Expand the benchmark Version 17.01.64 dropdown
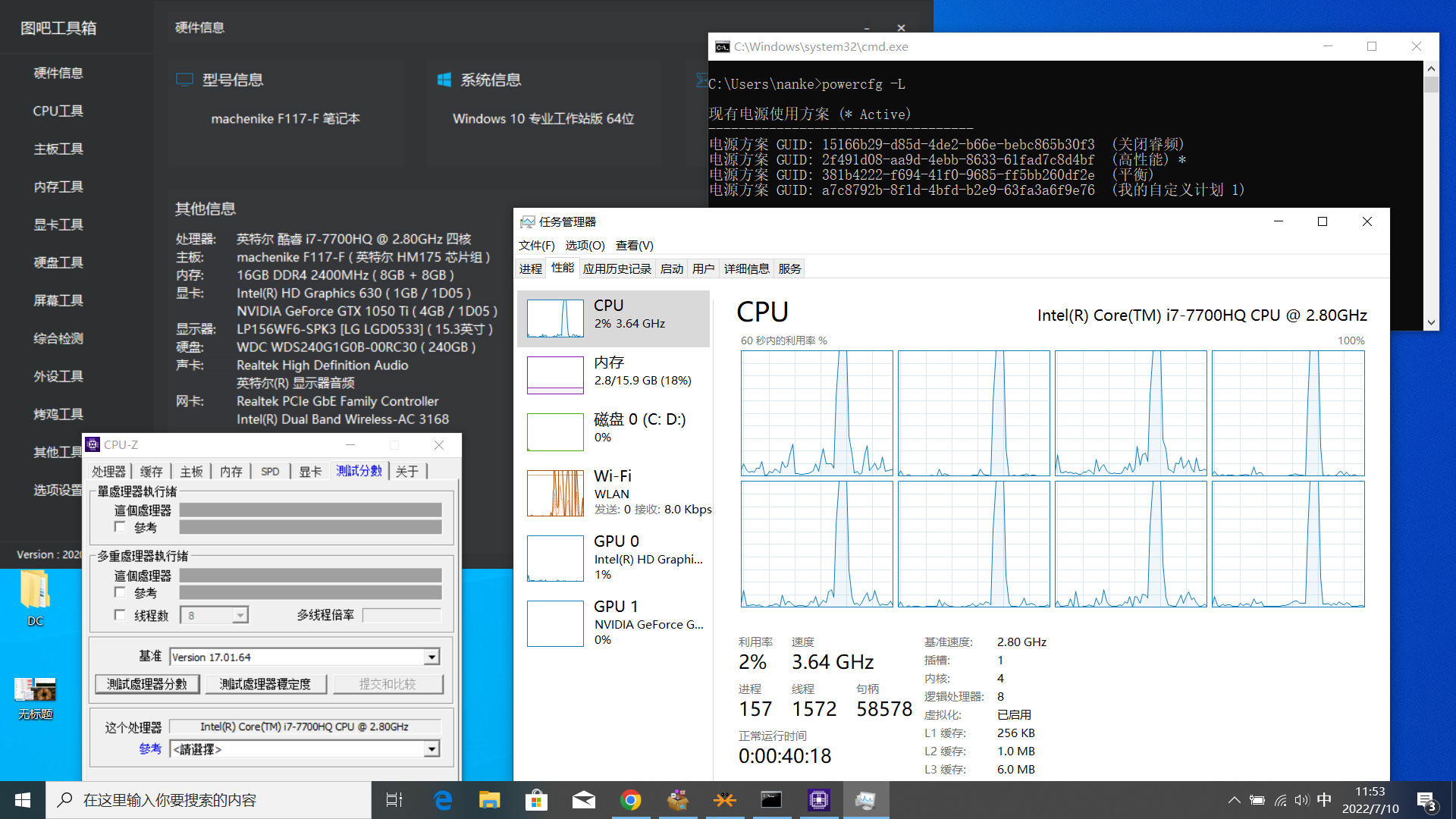 pyautogui.click(x=431, y=657)
